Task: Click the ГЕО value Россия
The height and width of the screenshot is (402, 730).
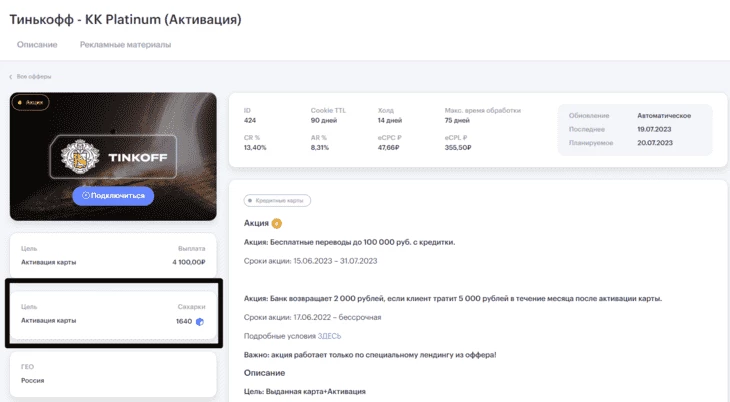Action: click(x=33, y=381)
